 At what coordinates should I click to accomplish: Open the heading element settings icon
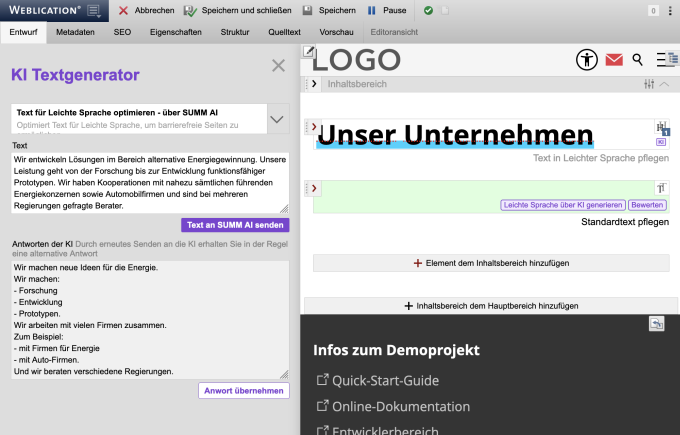tap(661, 126)
